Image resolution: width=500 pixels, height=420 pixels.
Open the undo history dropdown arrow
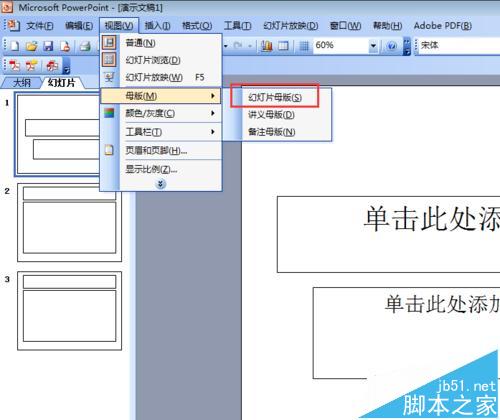tap(226, 45)
